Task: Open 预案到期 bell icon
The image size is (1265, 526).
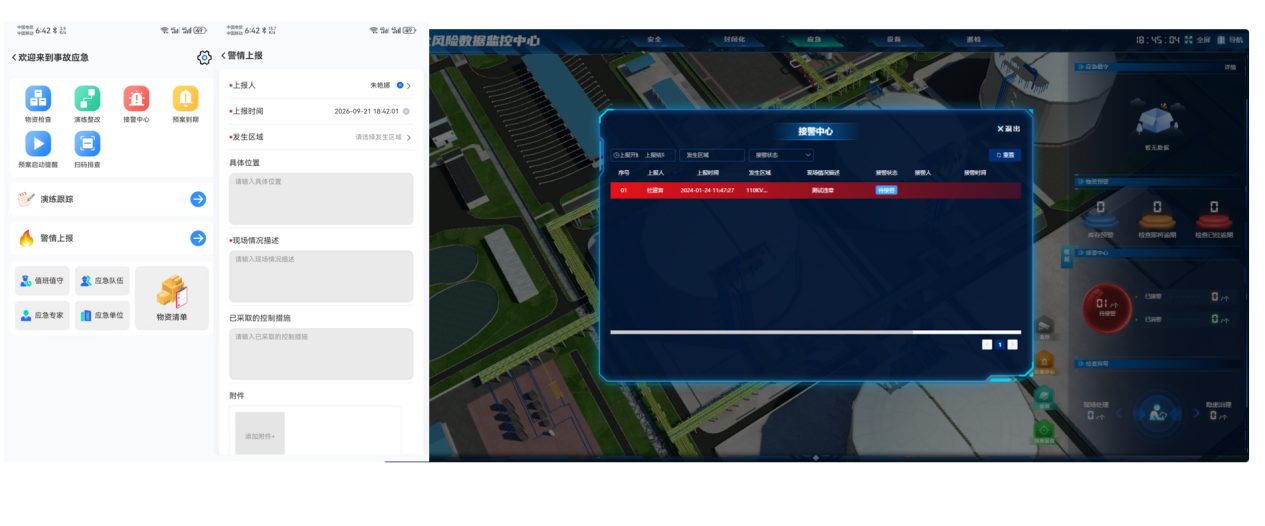Action: 185,98
